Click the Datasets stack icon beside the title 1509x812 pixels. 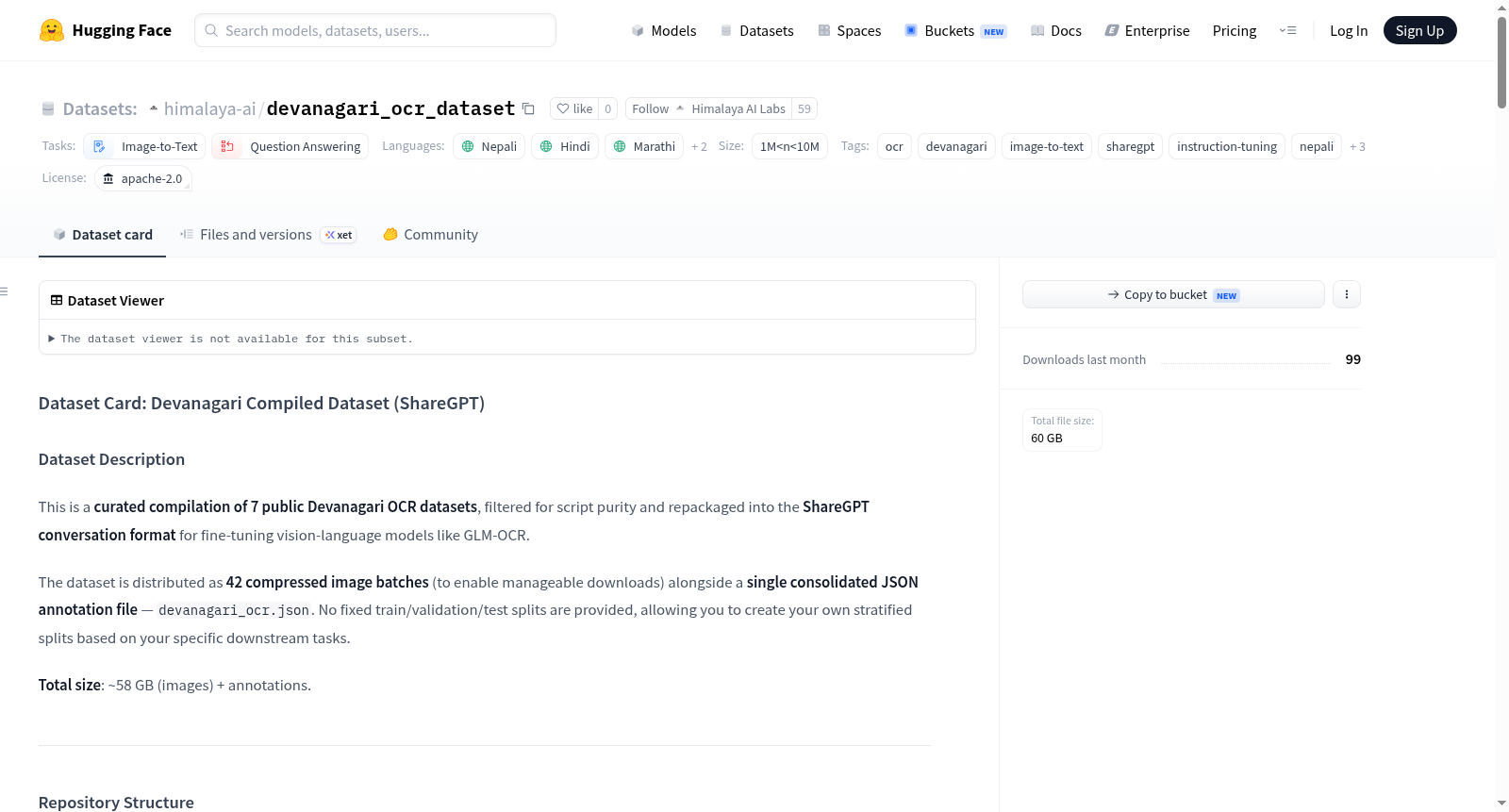pos(48,109)
